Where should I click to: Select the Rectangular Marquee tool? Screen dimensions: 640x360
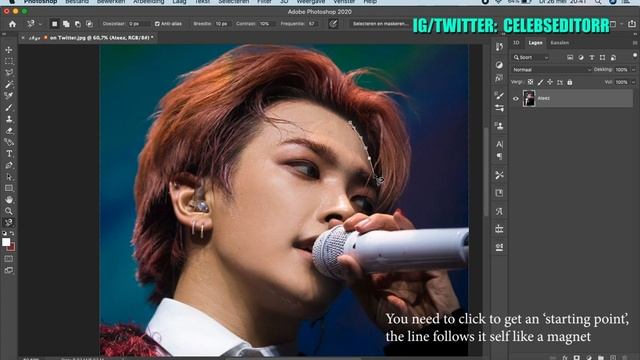tap(9, 61)
